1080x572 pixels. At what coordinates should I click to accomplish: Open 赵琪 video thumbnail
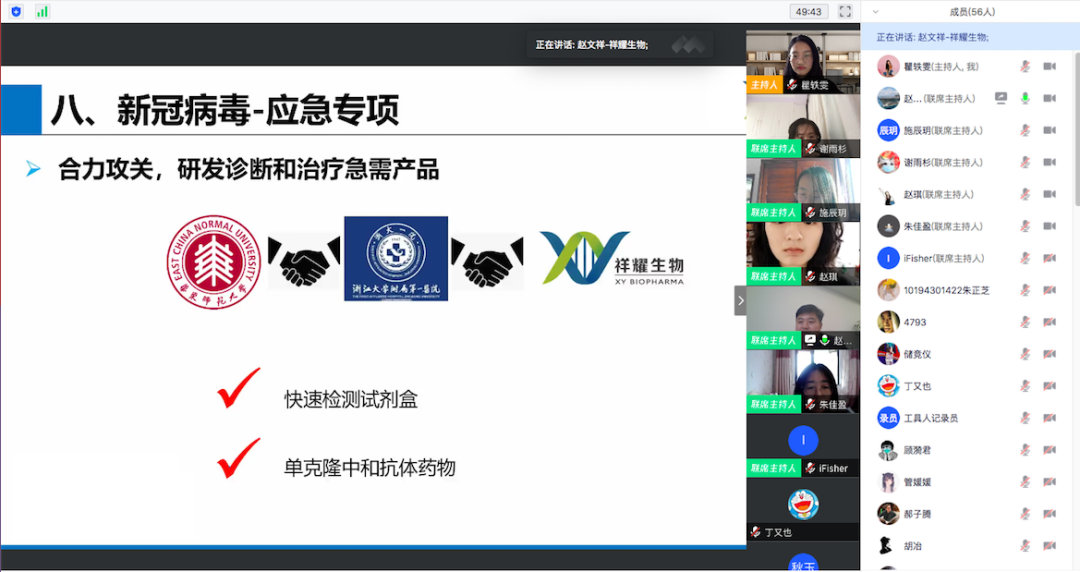pos(803,254)
